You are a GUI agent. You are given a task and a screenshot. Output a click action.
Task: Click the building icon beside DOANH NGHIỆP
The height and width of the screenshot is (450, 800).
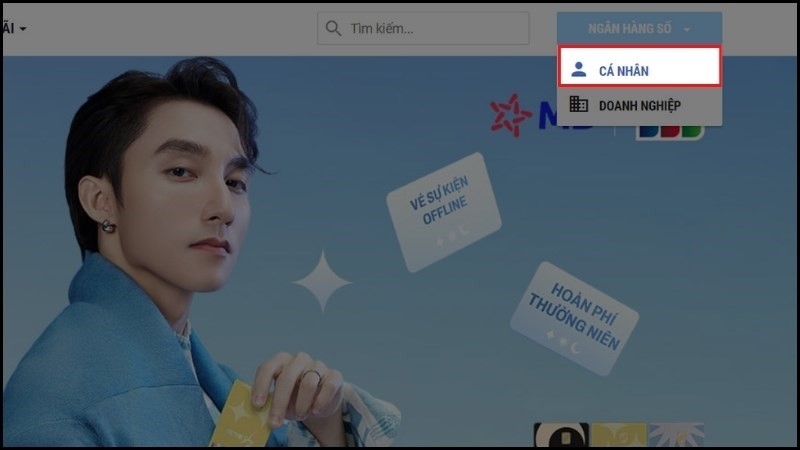point(578,104)
